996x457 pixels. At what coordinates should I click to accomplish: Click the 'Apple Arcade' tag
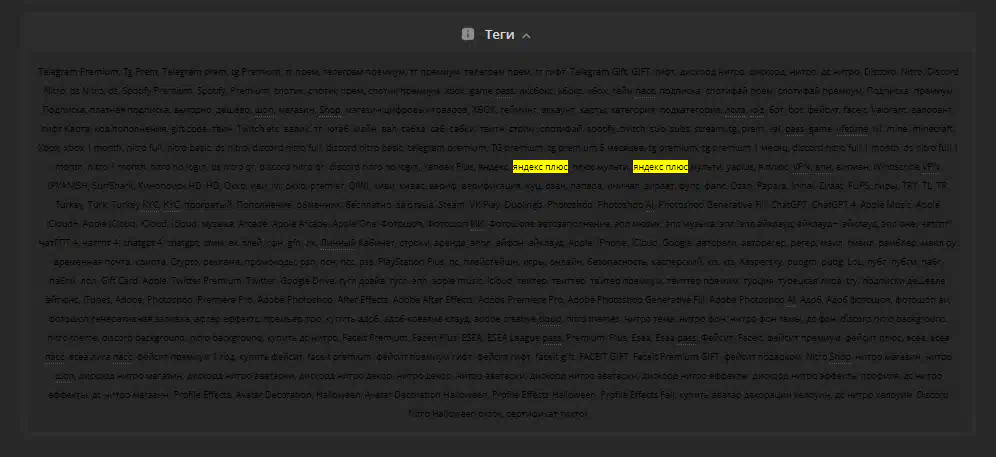tap(299, 224)
